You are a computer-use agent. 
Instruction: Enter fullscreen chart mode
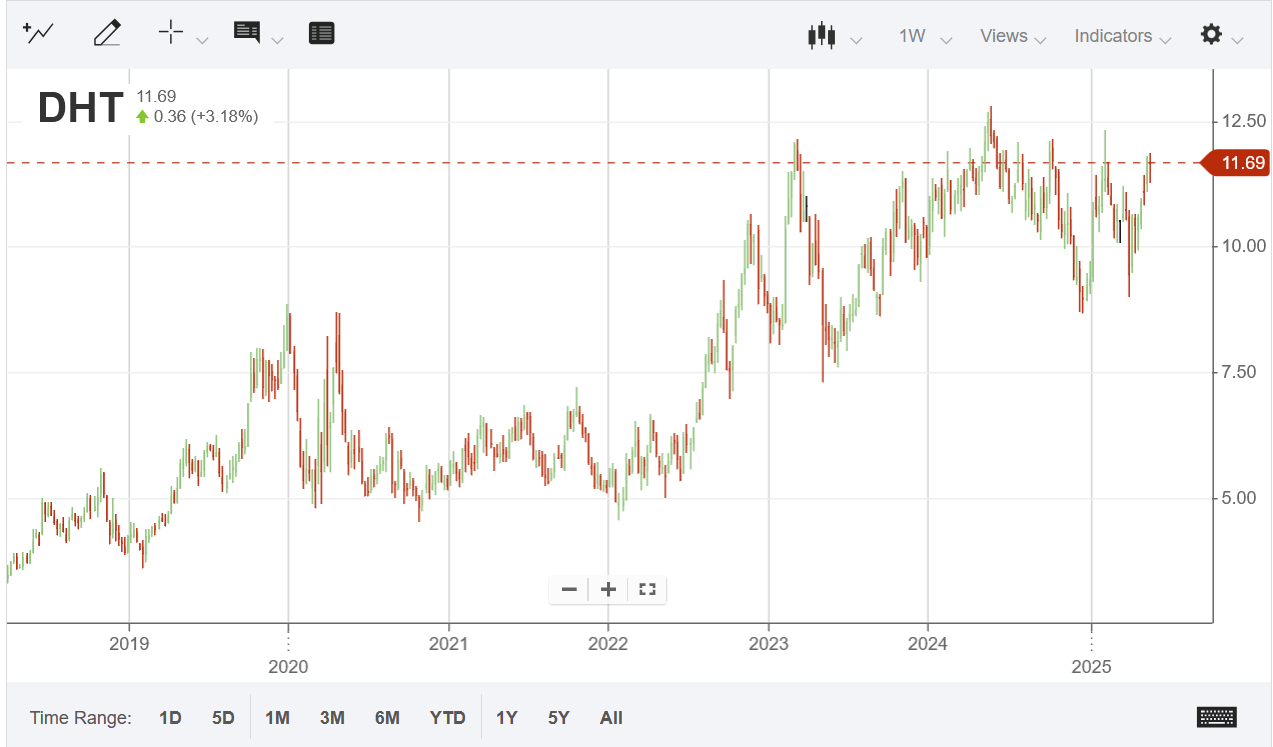point(645,589)
